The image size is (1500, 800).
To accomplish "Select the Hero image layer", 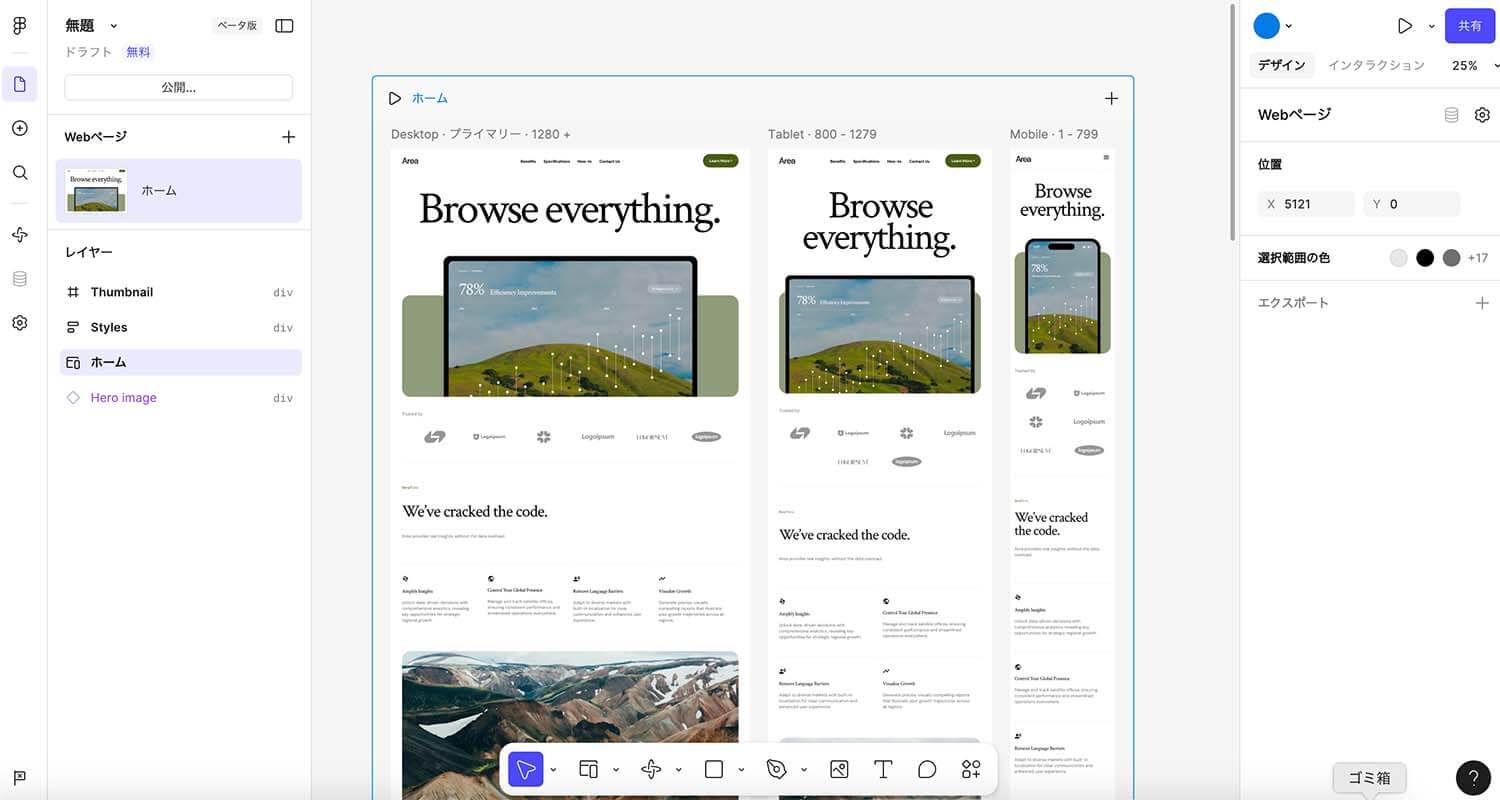I will (x=124, y=398).
